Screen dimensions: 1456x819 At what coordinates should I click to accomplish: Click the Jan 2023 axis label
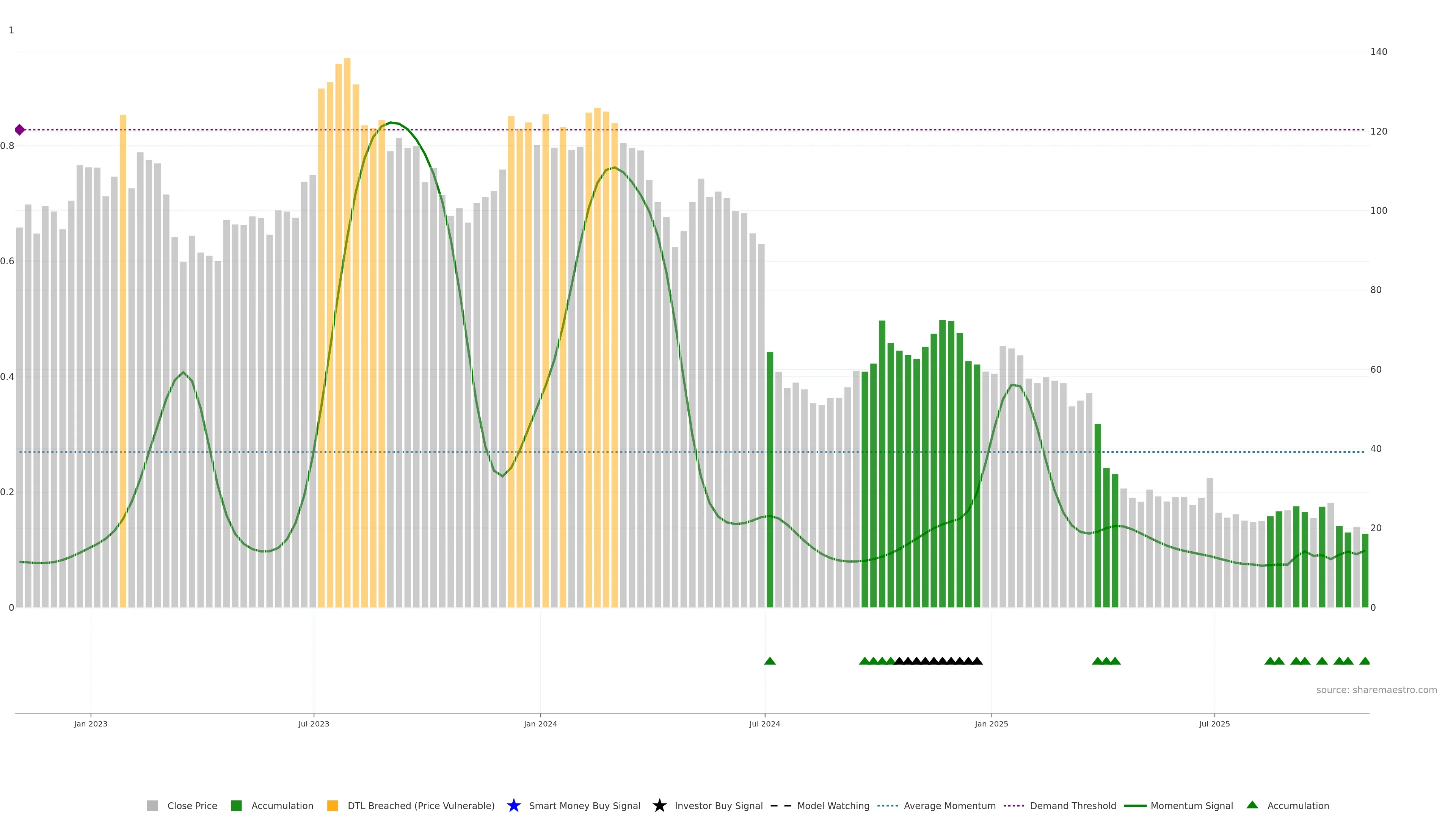click(91, 723)
